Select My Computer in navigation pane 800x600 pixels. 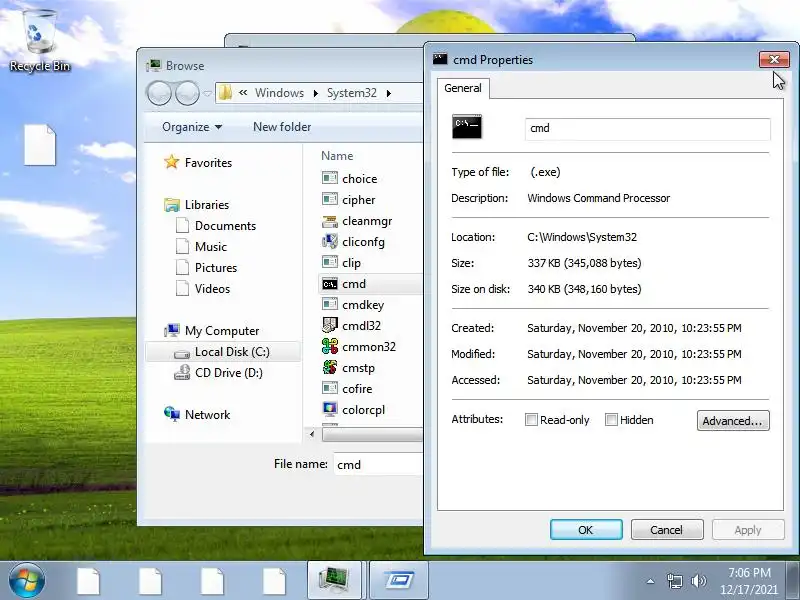[222, 331]
